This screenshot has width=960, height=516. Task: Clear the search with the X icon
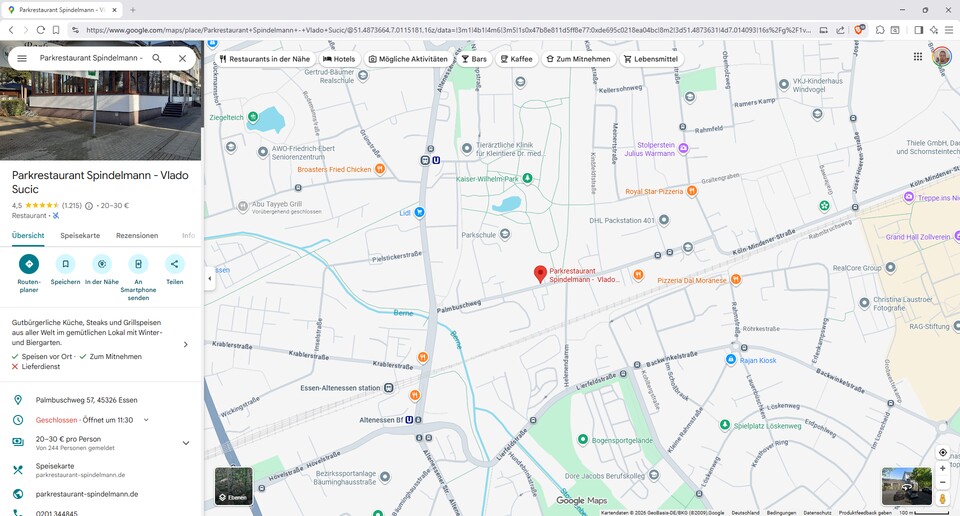[x=182, y=58]
